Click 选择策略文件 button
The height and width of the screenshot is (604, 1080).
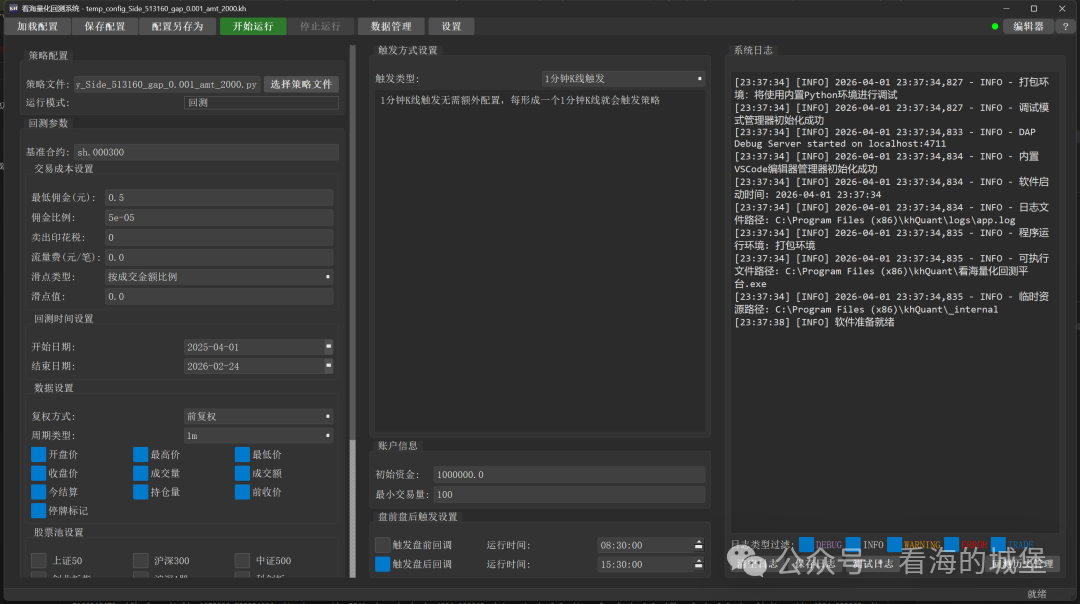click(x=301, y=84)
